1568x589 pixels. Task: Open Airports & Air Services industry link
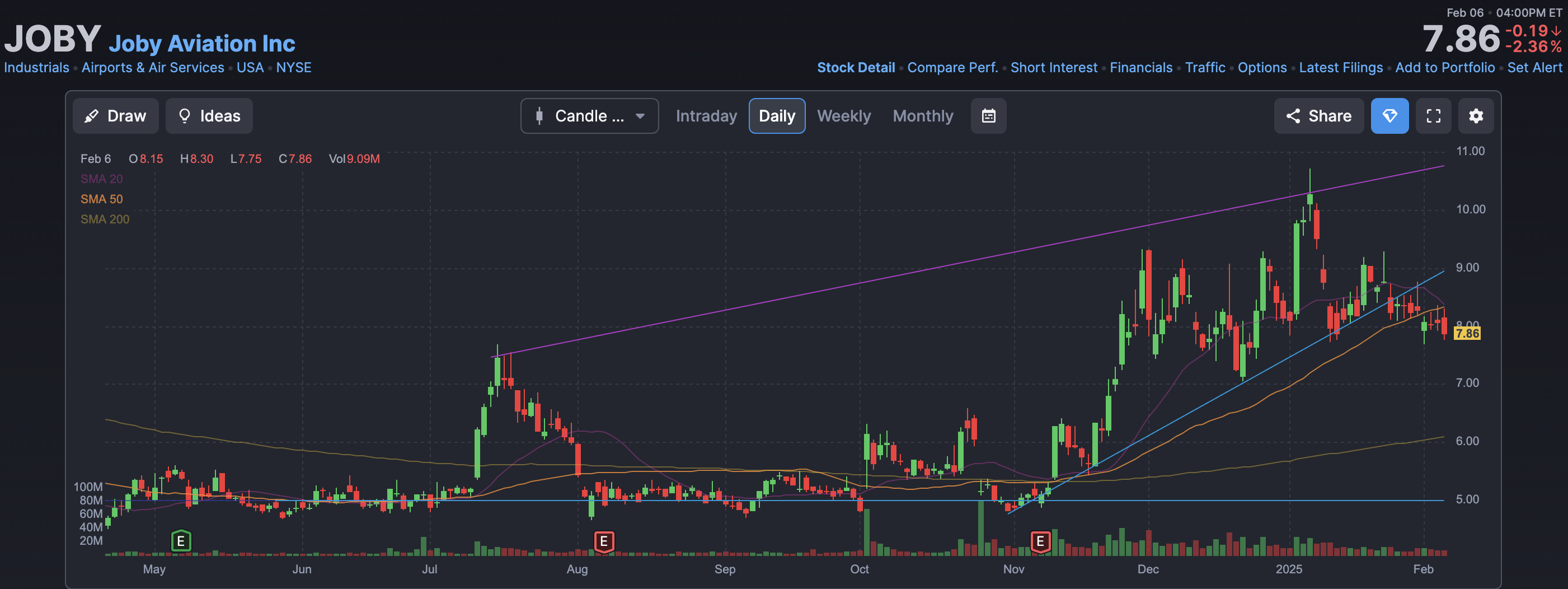point(153,68)
